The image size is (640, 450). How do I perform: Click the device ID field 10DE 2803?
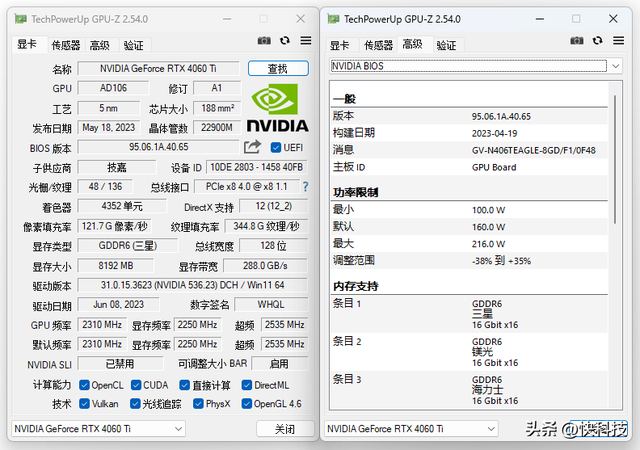[x=257, y=167]
